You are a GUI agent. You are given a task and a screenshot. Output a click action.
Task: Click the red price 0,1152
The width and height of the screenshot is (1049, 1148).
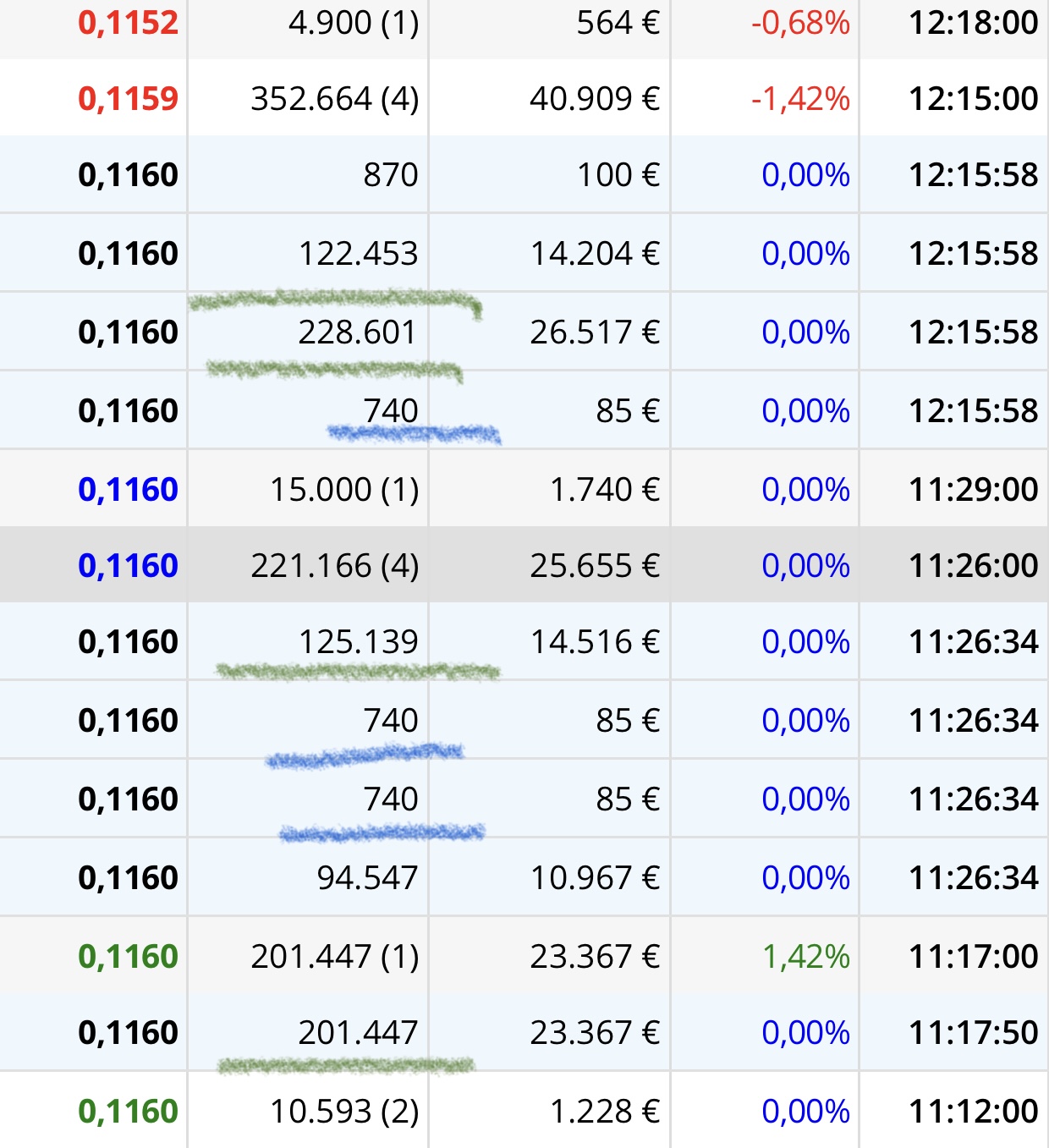pyautogui.click(x=128, y=23)
